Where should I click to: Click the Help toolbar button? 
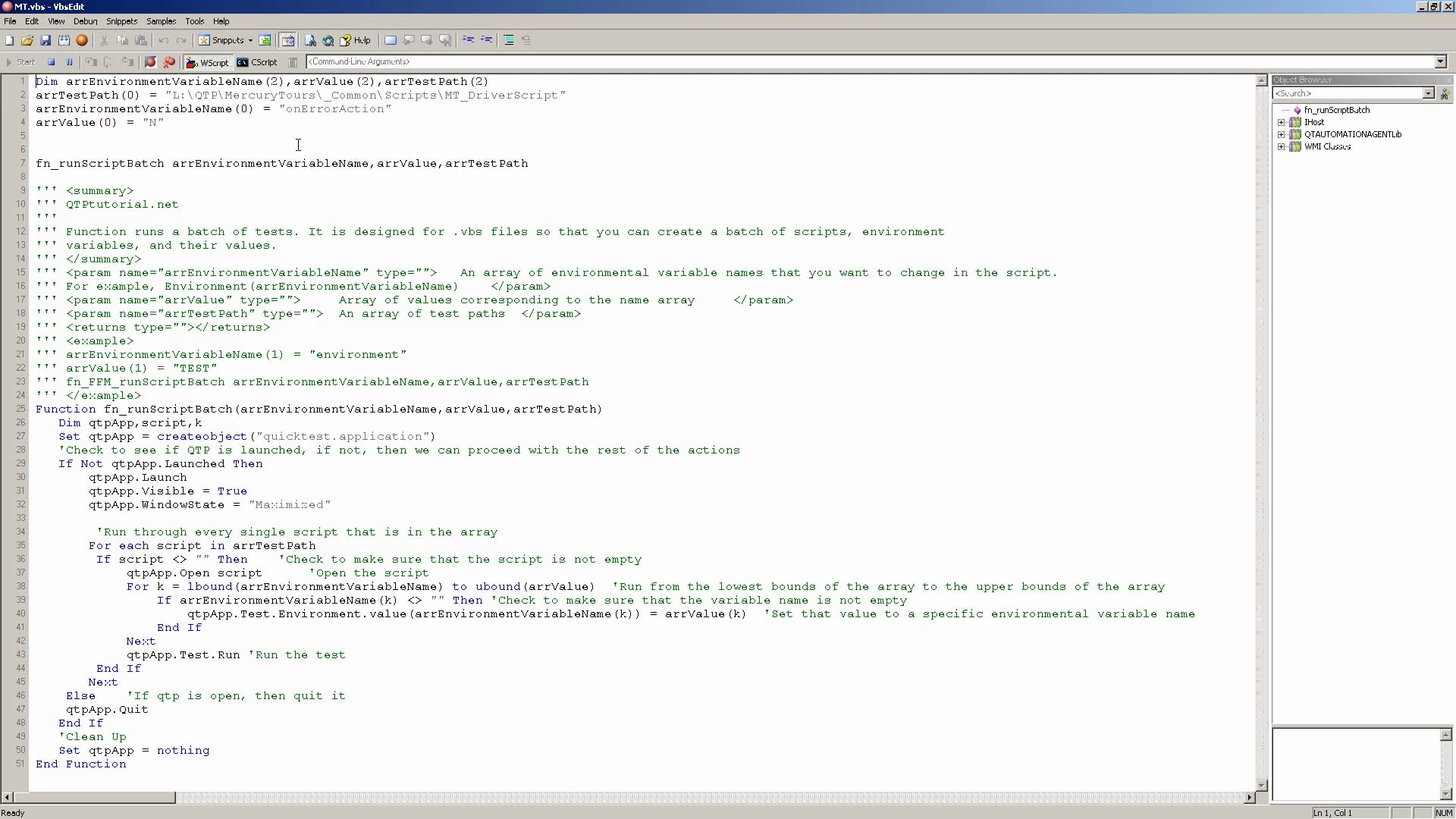click(356, 40)
